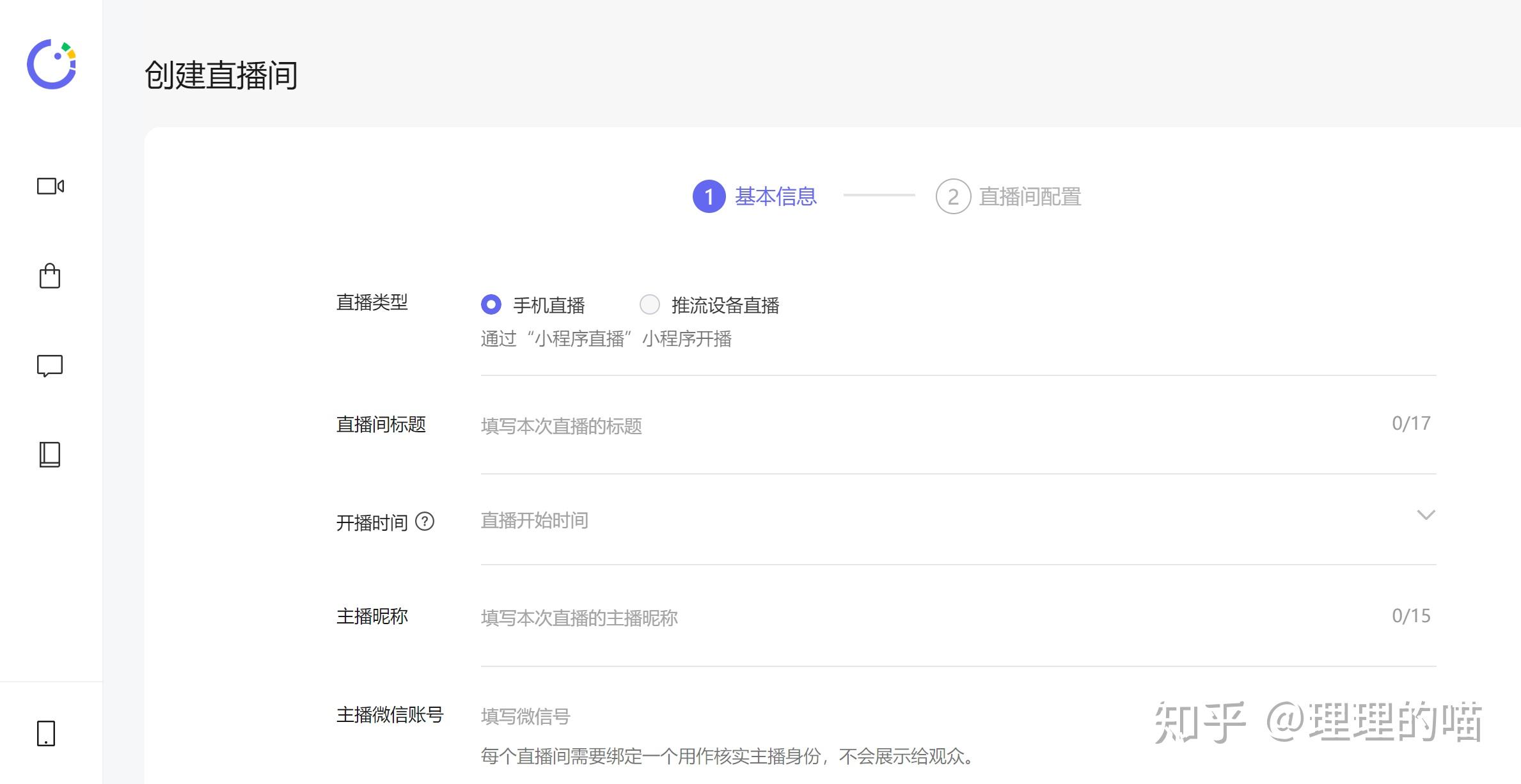Screen dimensions: 1521x784
Task: Choose the 推流设备直播 label text
Action: coord(725,306)
